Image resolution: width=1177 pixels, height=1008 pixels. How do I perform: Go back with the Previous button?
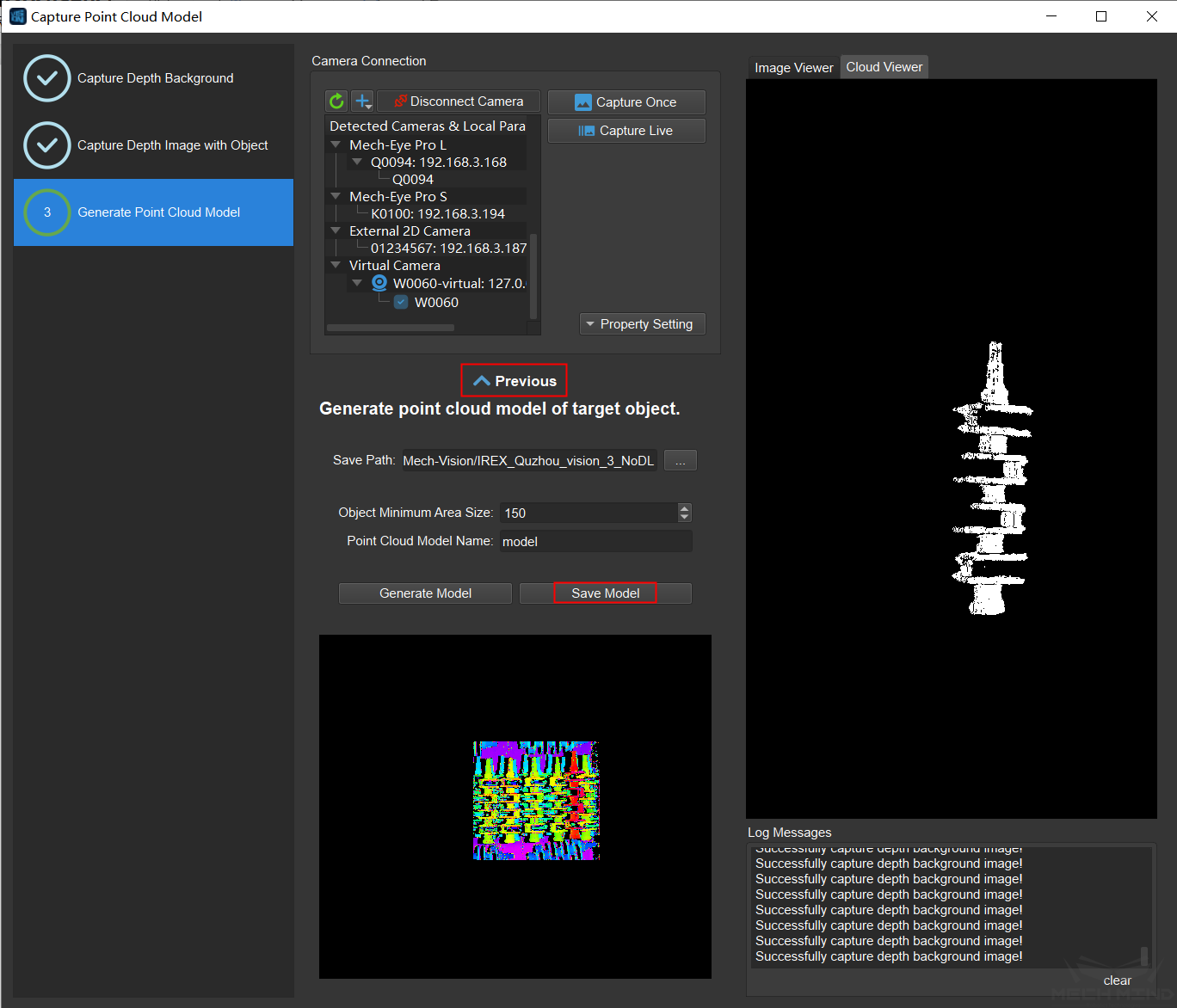point(515,381)
